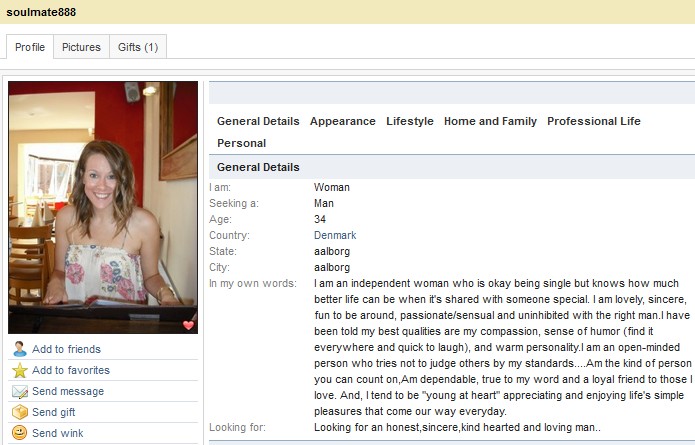Click the Send message link

click(68, 391)
